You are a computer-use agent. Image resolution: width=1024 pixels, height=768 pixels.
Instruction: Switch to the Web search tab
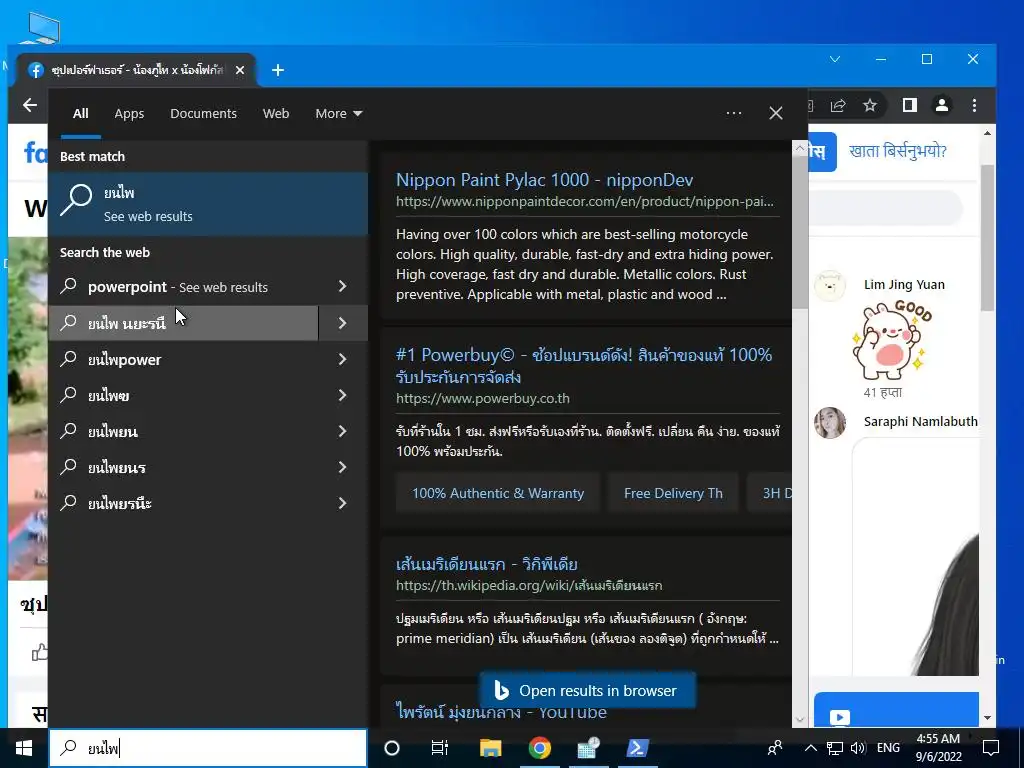coord(276,114)
